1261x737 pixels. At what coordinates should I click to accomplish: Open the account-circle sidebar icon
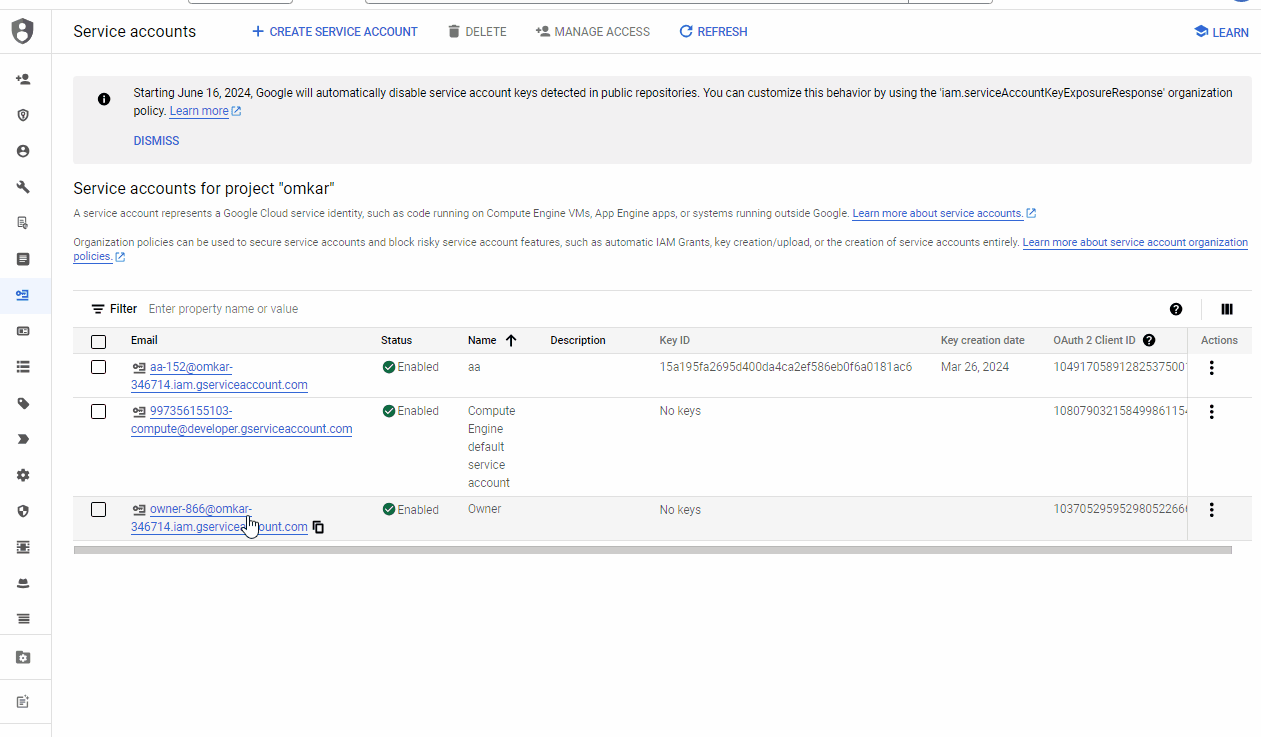[x=23, y=151]
